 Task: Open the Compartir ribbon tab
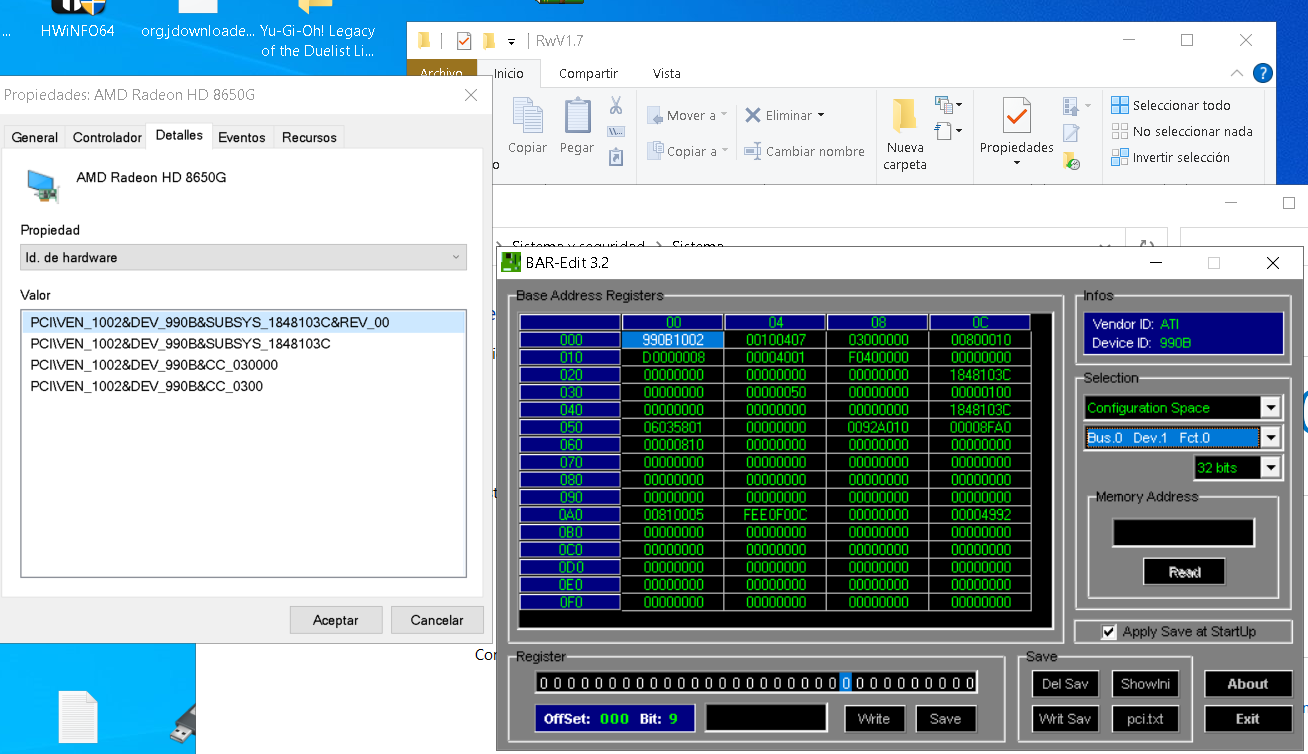click(588, 73)
